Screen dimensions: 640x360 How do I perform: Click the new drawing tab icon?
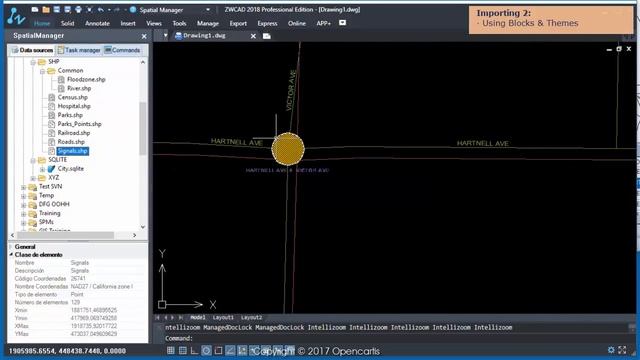click(x=267, y=36)
